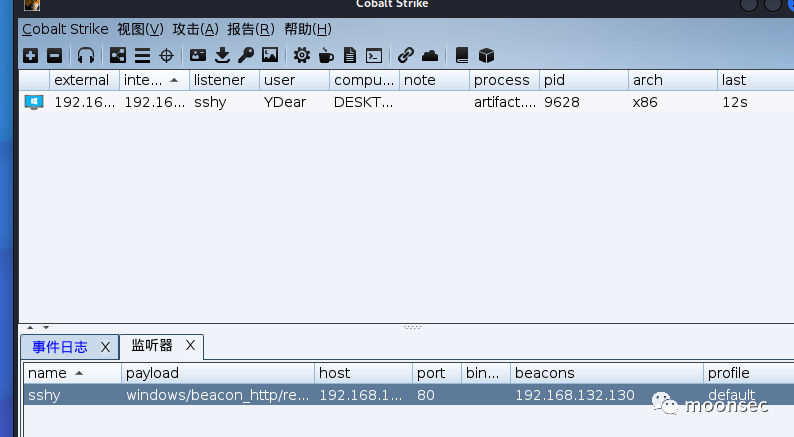
Task: Open the 视图(V) menu
Action: click(141, 29)
